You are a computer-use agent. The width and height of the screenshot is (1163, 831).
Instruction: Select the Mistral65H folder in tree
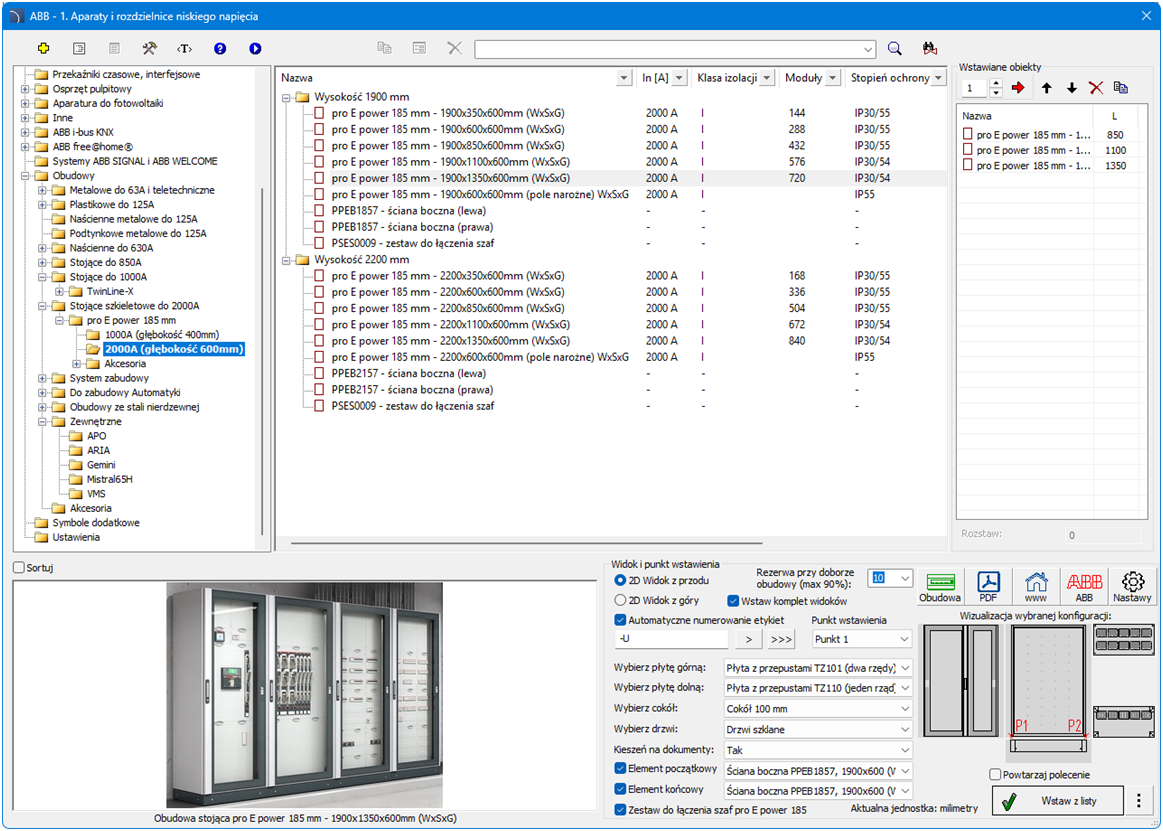[109, 479]
